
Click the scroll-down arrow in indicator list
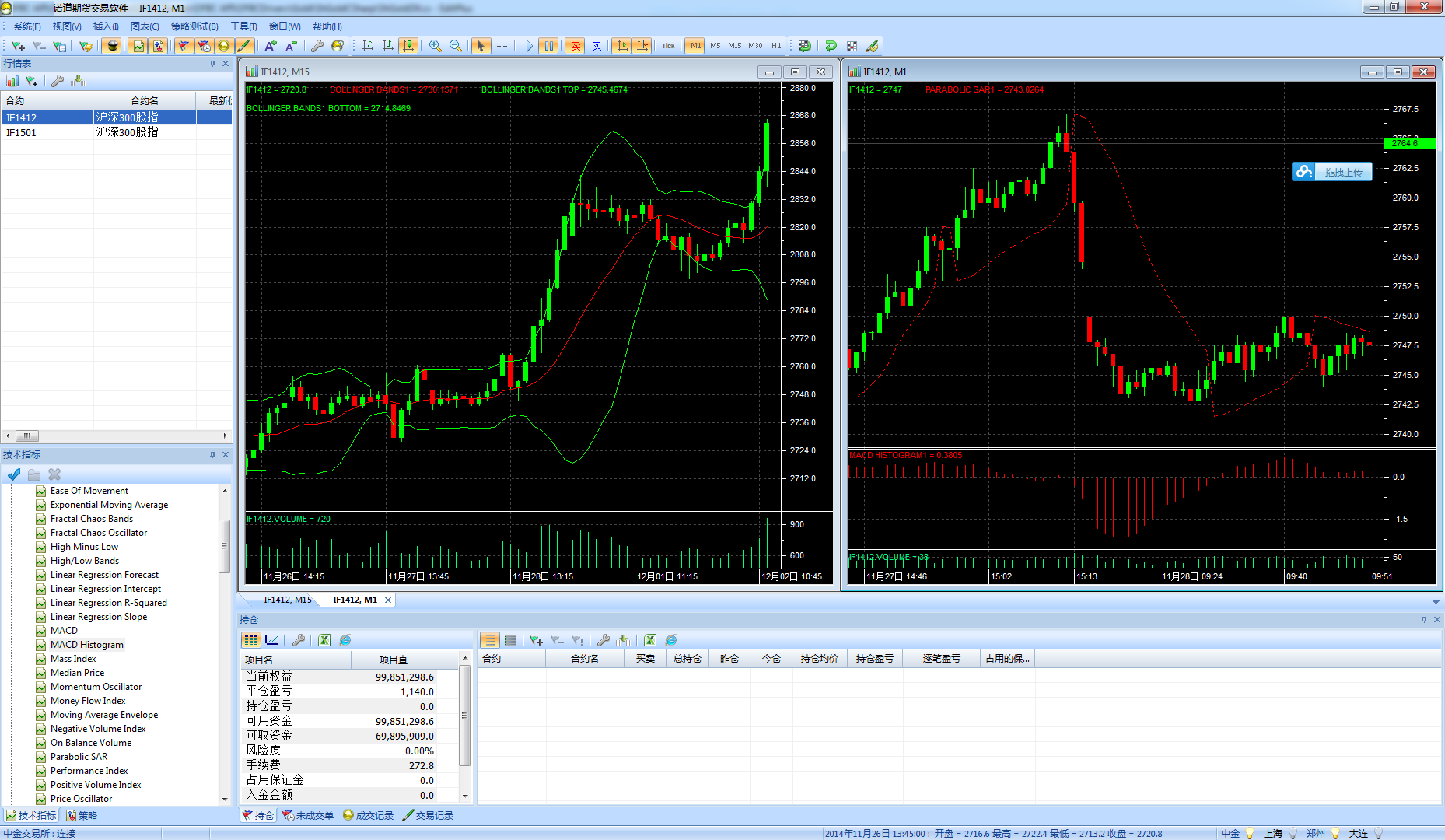[225, 799]
